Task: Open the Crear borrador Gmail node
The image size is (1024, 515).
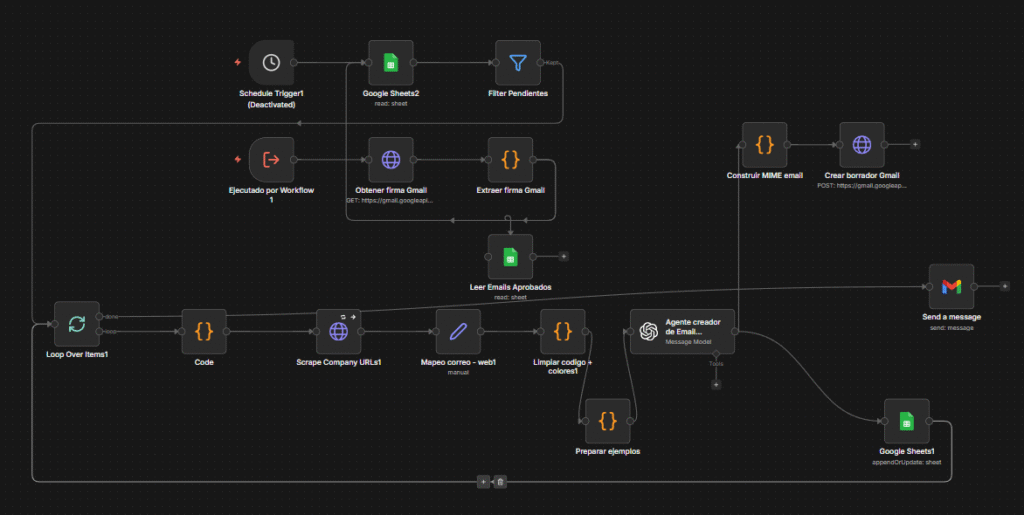Action: click(861, 145)
